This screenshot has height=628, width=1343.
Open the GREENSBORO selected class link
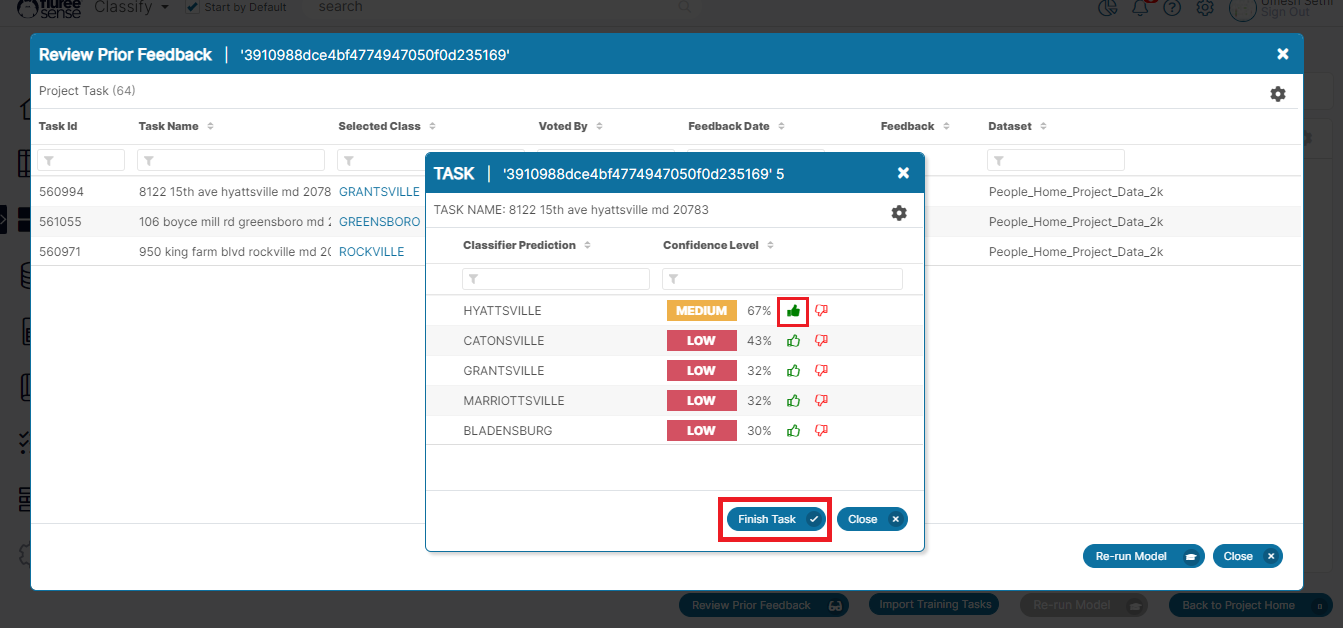[x=379, y=222]
